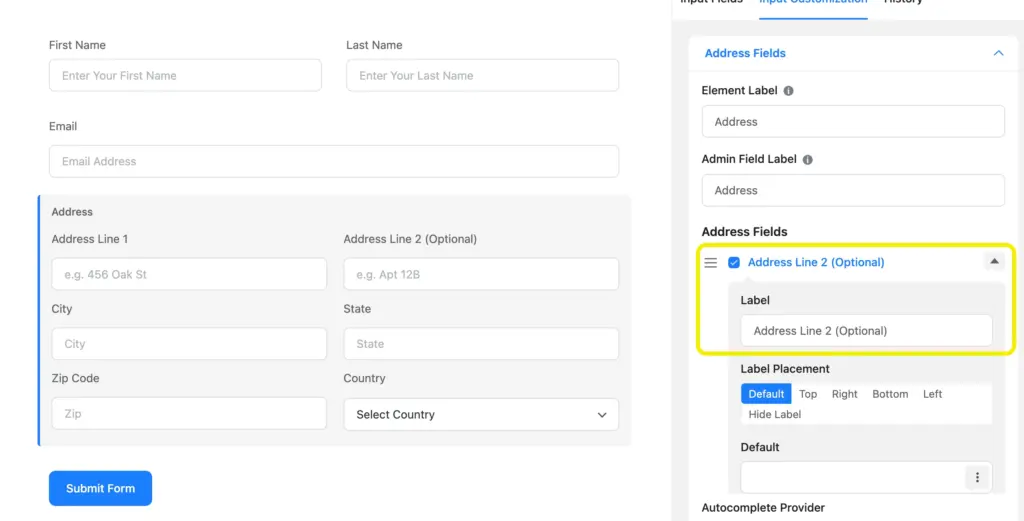Click the Address Line 2 input with Apt 12B placeholder
The height and width of the screenshot is (521, 1024).
(x=481, y=274)
